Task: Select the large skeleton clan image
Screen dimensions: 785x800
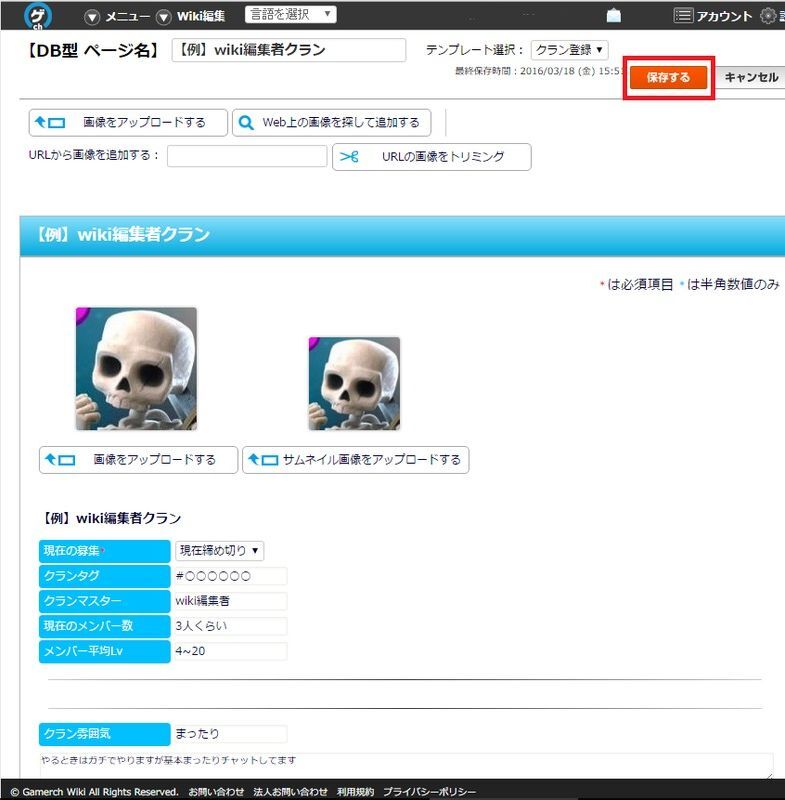Action: 136,368
